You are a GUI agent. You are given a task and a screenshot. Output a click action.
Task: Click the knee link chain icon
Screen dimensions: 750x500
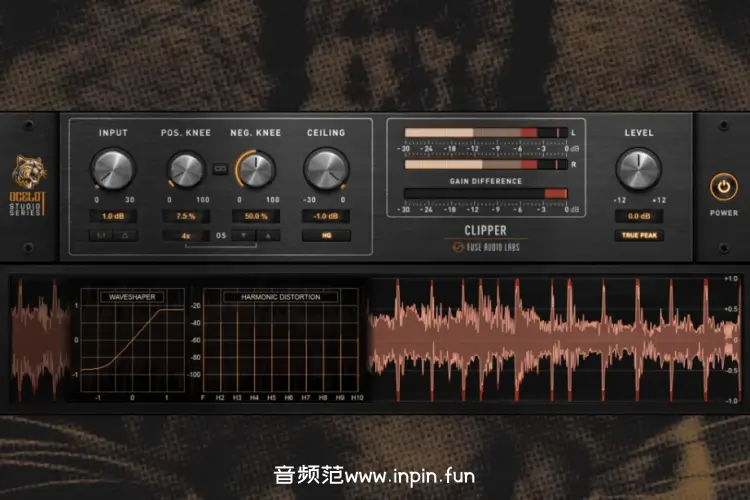click(x=221, y=168)
